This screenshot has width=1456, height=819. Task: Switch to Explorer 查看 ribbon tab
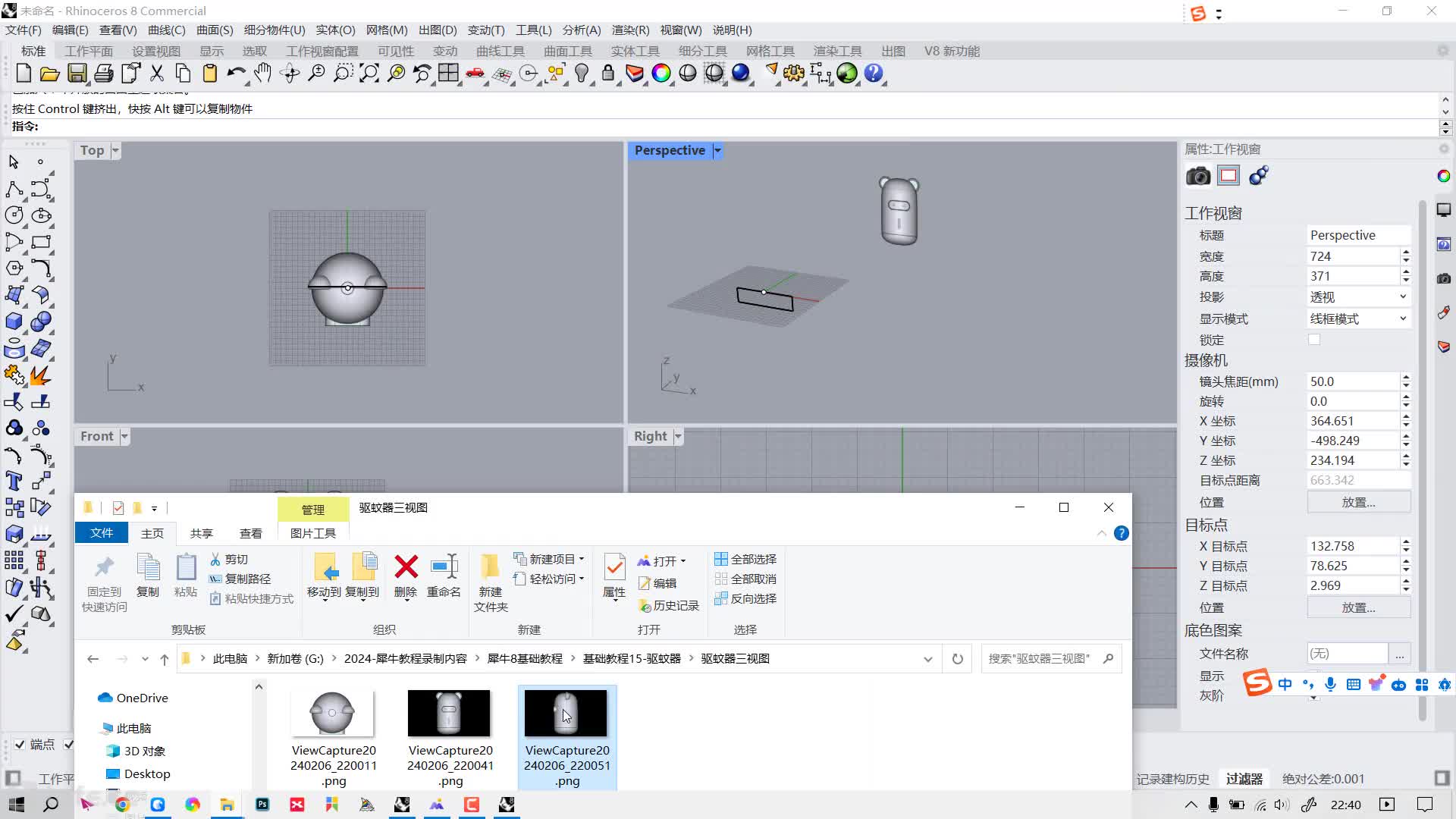click(251, 533)
